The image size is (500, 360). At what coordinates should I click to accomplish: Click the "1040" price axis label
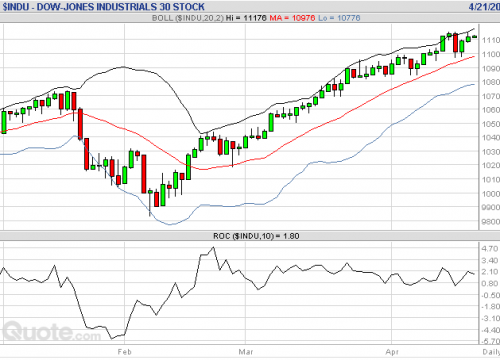[491, 138]
